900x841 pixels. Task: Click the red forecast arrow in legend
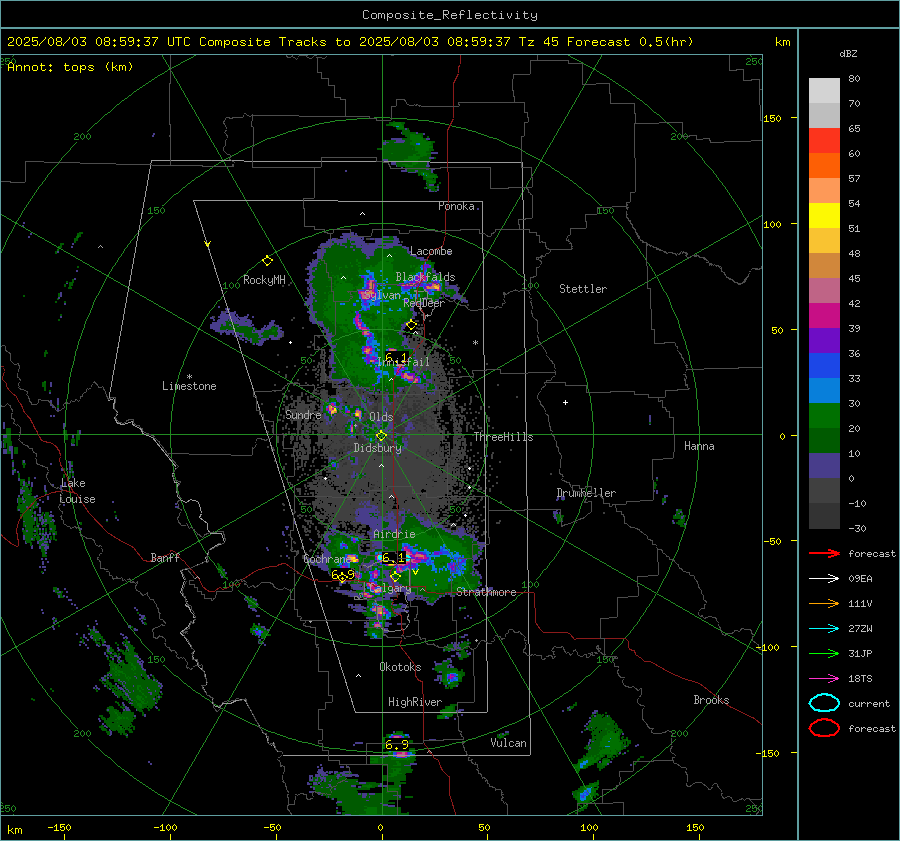(824, 553)
